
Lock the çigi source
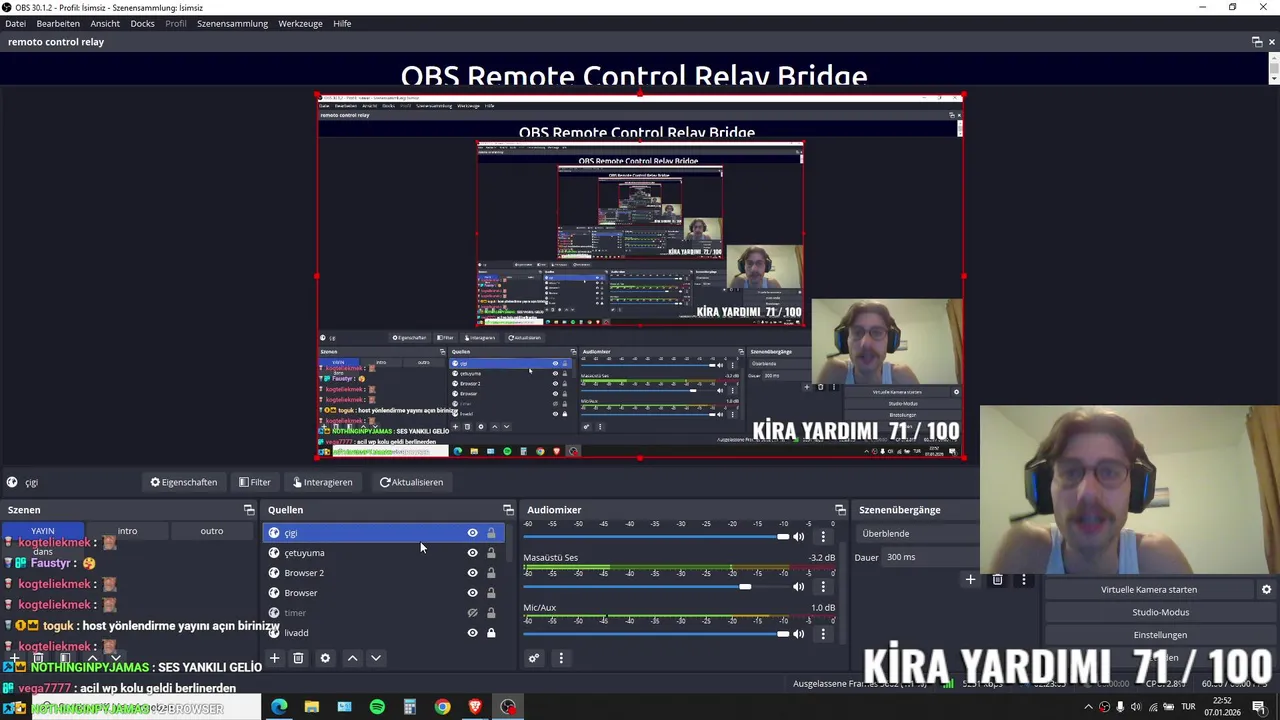[491, 533]
